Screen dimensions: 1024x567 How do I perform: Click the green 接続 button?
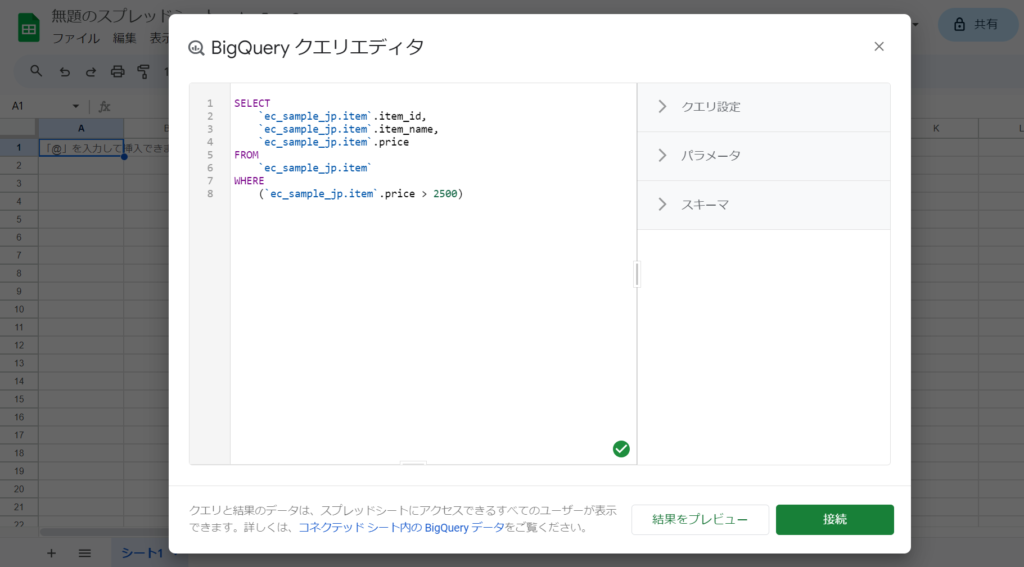pyautogui.click(x=834, y=519)
